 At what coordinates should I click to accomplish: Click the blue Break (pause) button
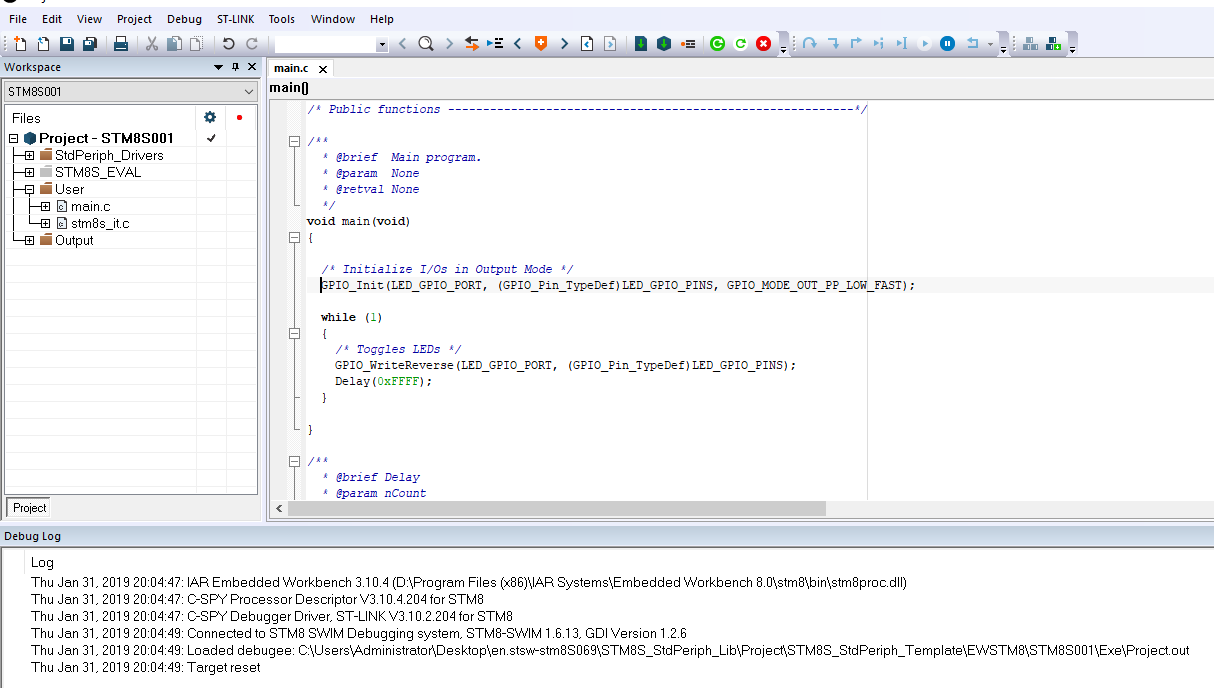(x=947, y=44)
